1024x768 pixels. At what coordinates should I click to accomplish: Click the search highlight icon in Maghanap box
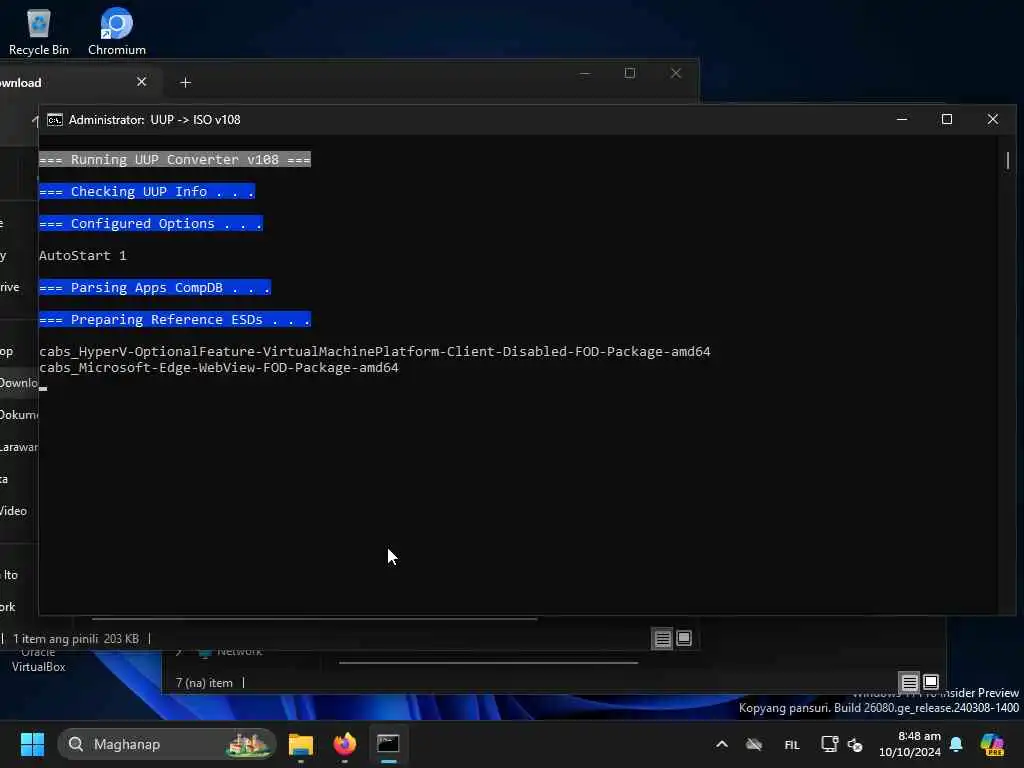coord(248,744)
